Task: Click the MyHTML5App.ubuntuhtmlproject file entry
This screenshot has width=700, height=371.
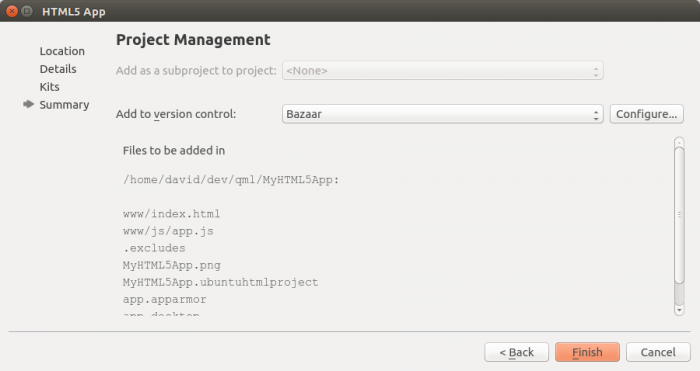Action: (221, 283)
